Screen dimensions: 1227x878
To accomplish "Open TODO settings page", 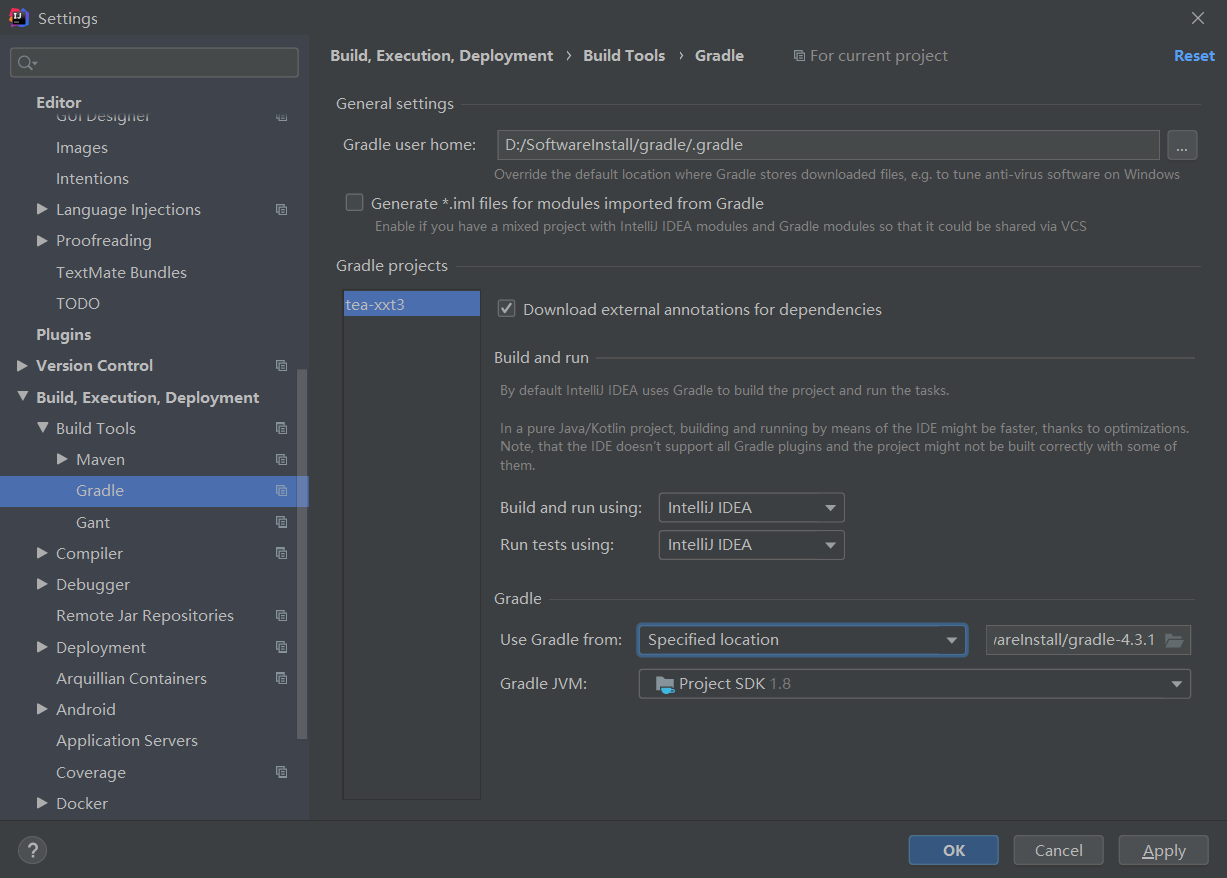I will click(x=78, y=304).
